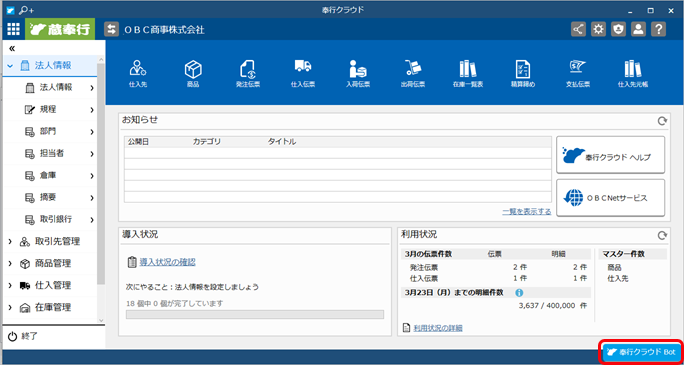
Task: Open the 入荷伝票 shortcut icon
Action: pyautogui.click(x=358, y=73)
